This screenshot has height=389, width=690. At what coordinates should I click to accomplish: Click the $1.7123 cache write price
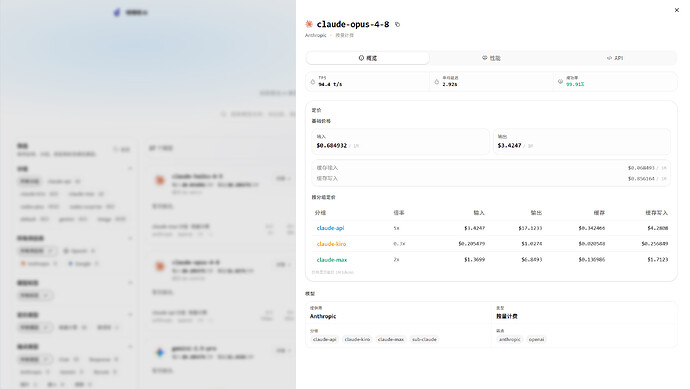pyautogui.click(x=657, y=260)
